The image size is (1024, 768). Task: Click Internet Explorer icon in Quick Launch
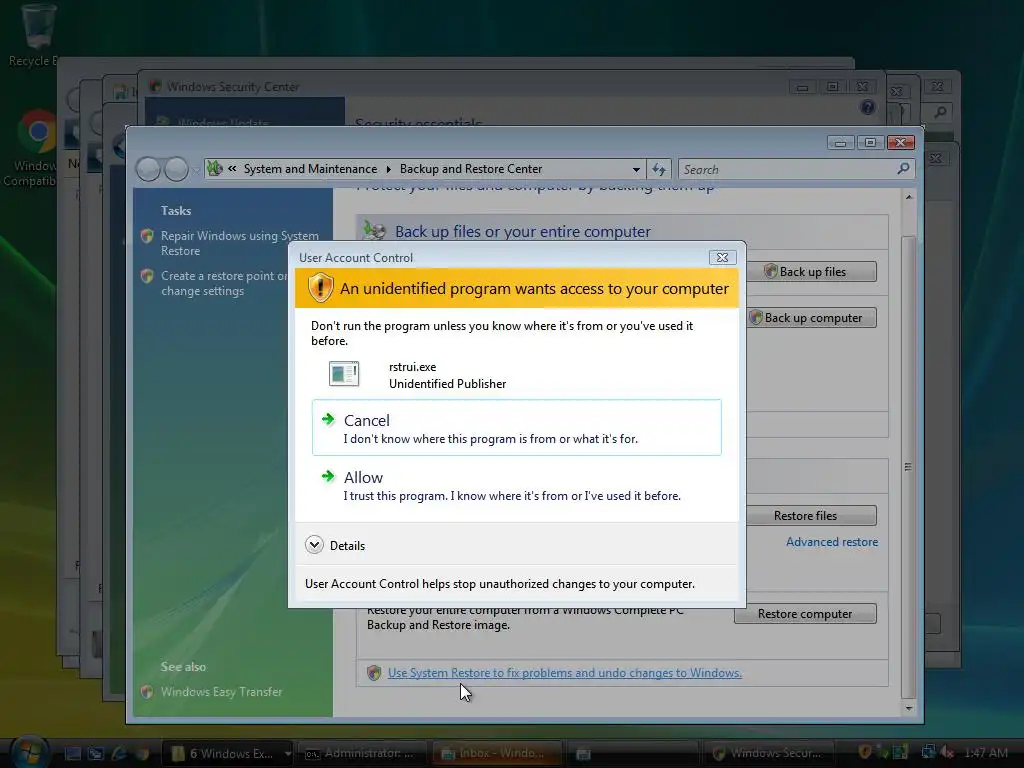[x=120, y=754]
